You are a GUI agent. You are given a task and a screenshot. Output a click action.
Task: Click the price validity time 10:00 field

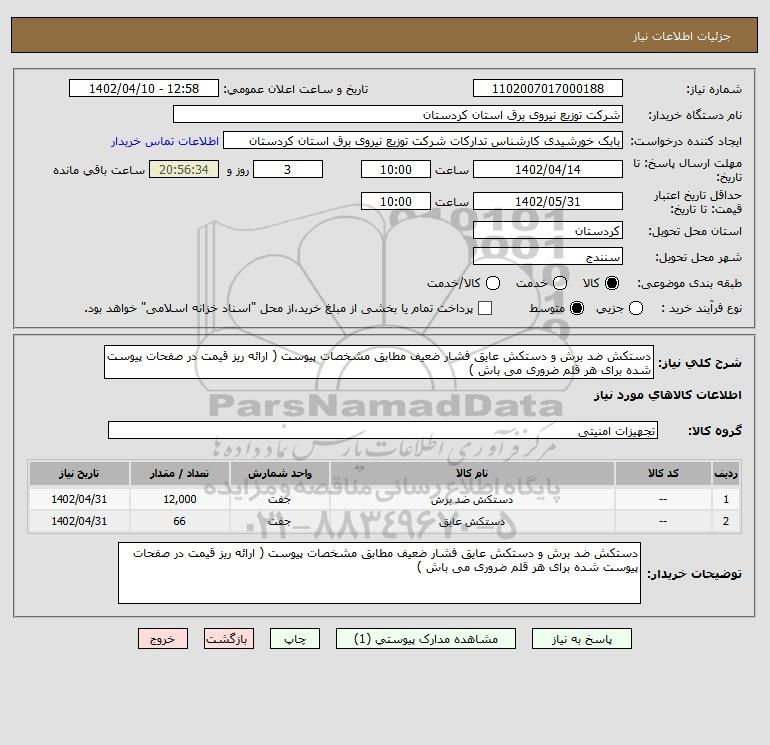(x=396, y=201)
